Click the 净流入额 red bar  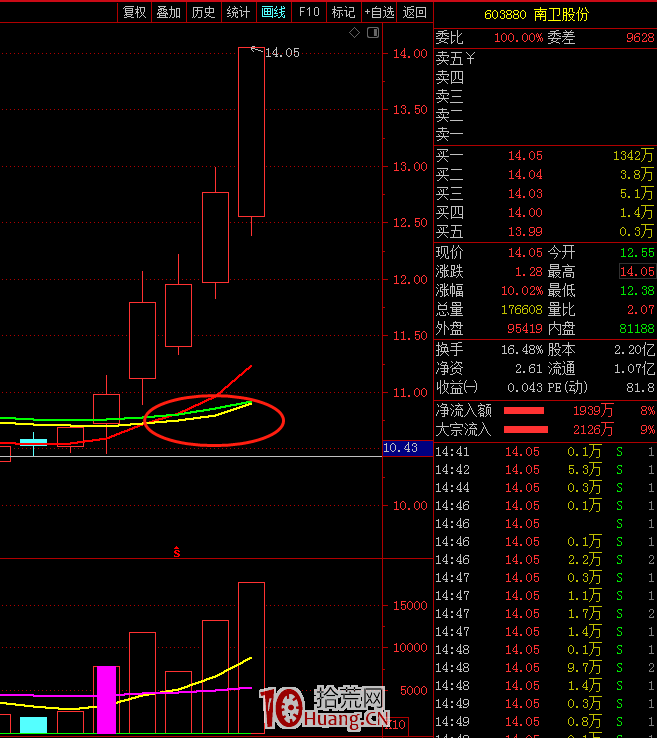tap(524, 411)
